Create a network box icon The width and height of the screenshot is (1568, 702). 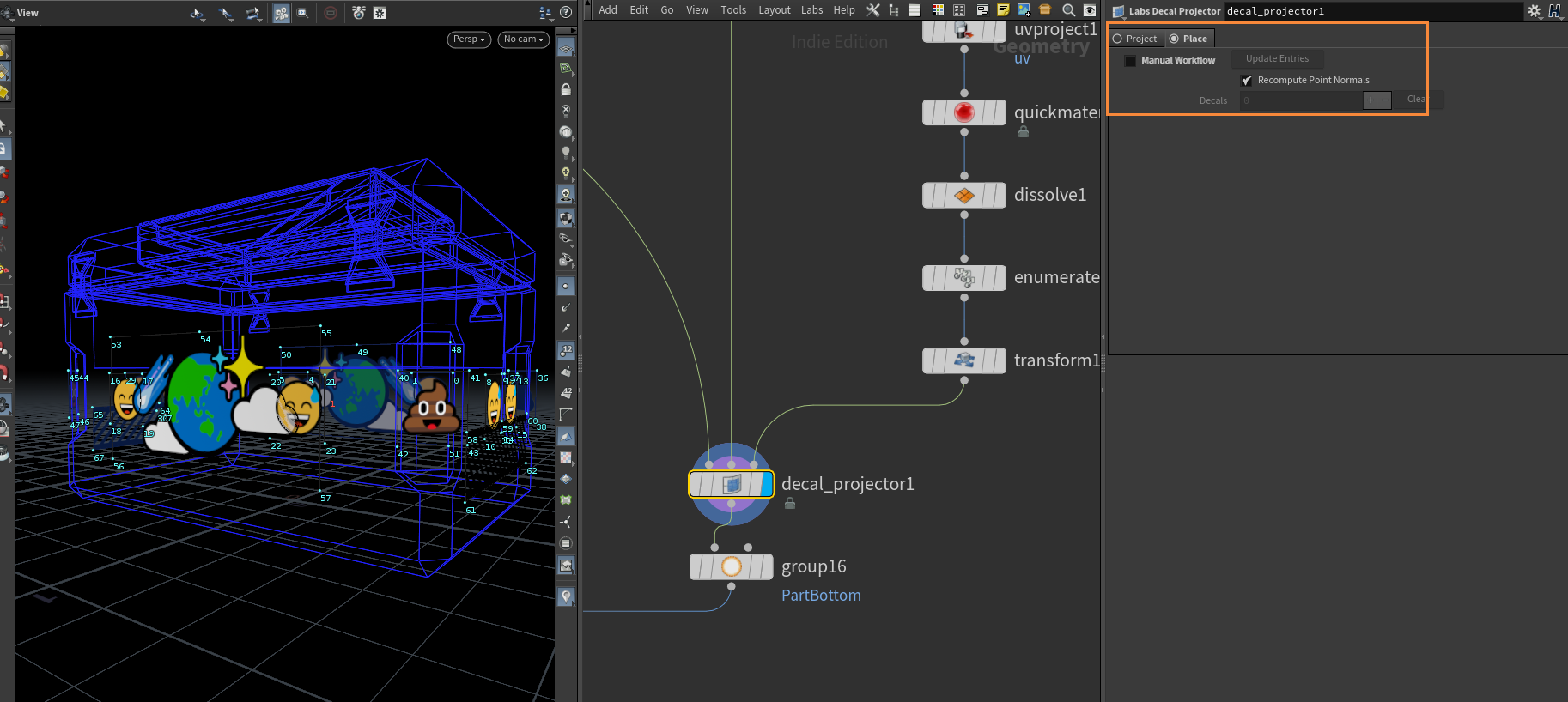pos(982,10)
